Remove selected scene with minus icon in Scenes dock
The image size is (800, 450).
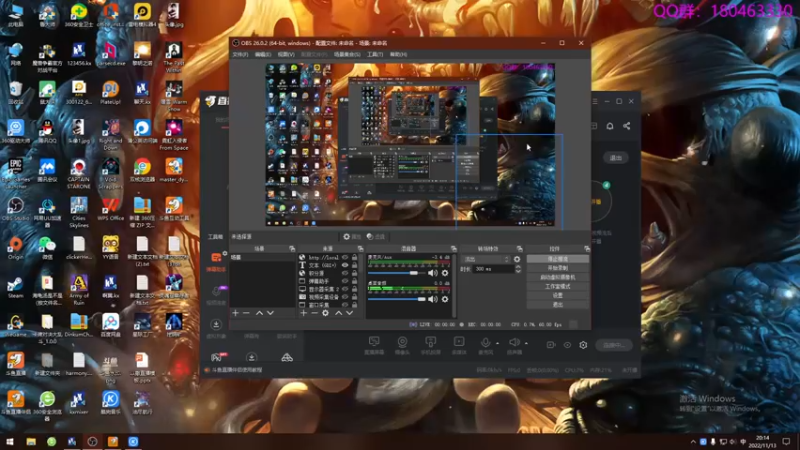pyautogui.click(x=246, y=313)
